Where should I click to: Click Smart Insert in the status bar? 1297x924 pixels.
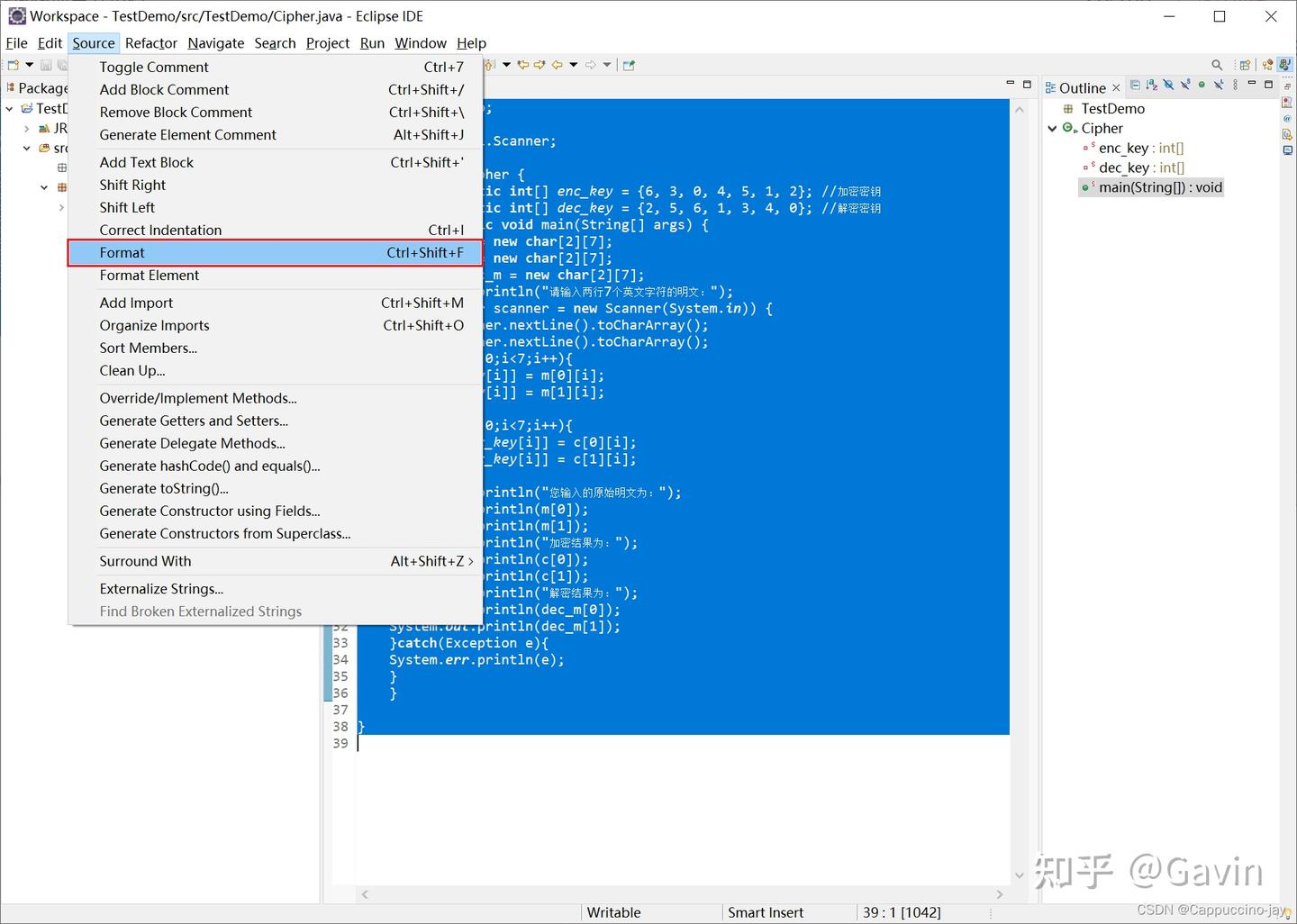pyautogui.click(x=765, y=912)
